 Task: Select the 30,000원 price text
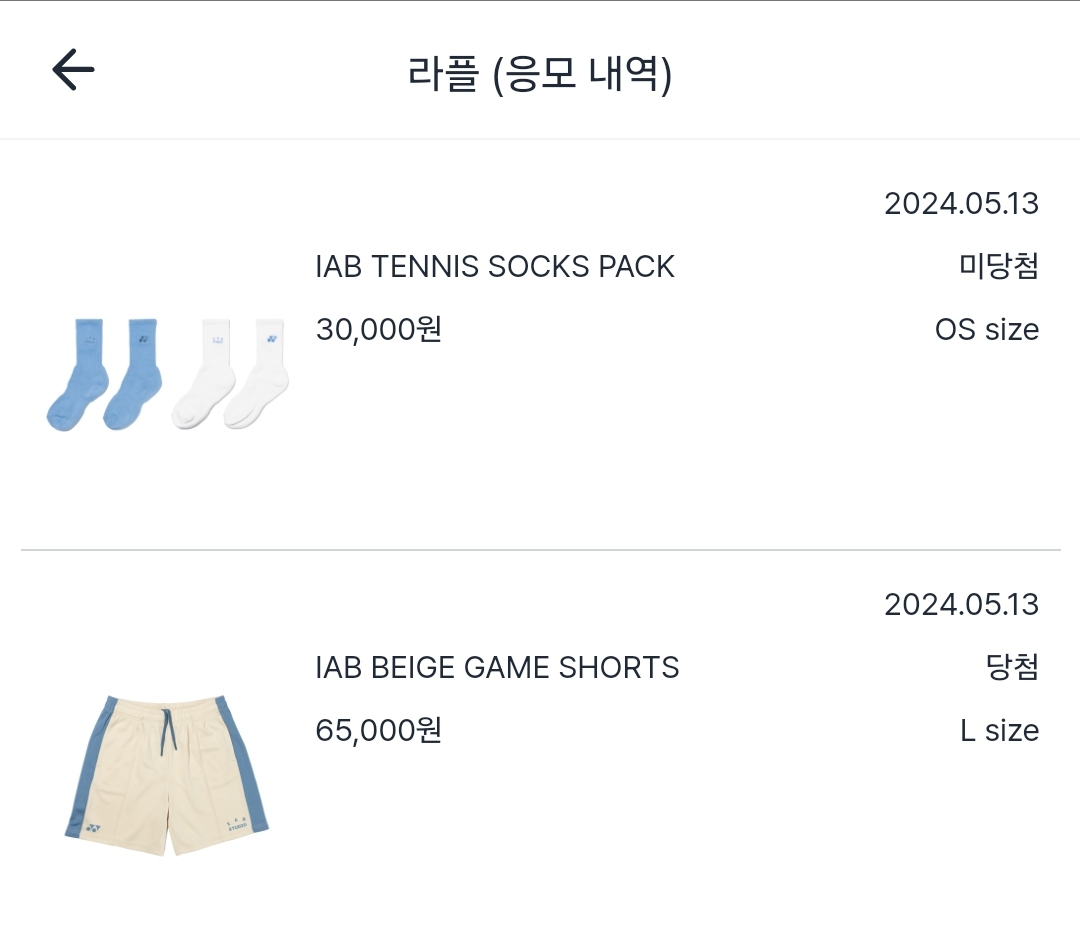coord(377,329)
